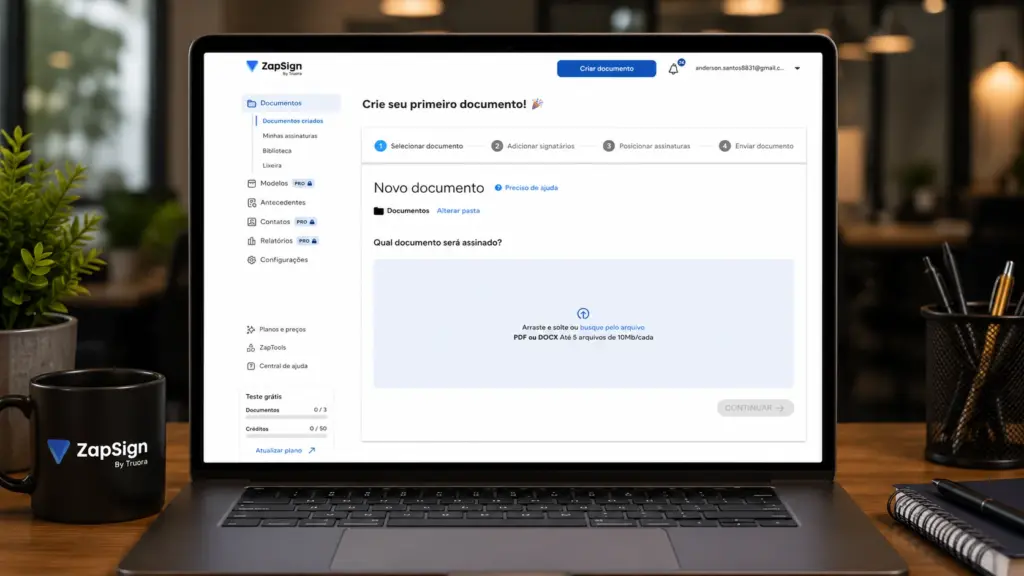Image resolution: width=1024 pixels, height=576 pixels.
Task: Open Antecedentes via its sidebar icon
Action: pos(251,202)
